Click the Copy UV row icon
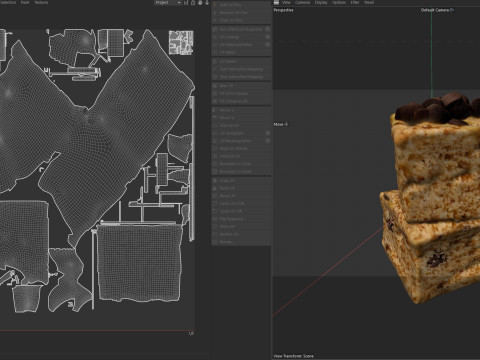This screenshot has height=360, width=480. pos(215,180)
